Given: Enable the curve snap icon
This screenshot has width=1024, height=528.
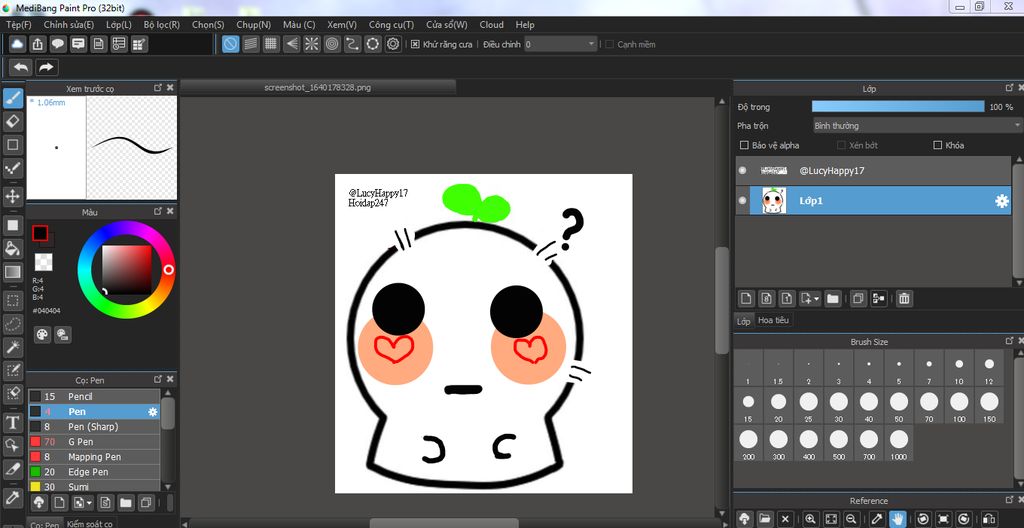Looking at the screenshot, I should (353, 44).
